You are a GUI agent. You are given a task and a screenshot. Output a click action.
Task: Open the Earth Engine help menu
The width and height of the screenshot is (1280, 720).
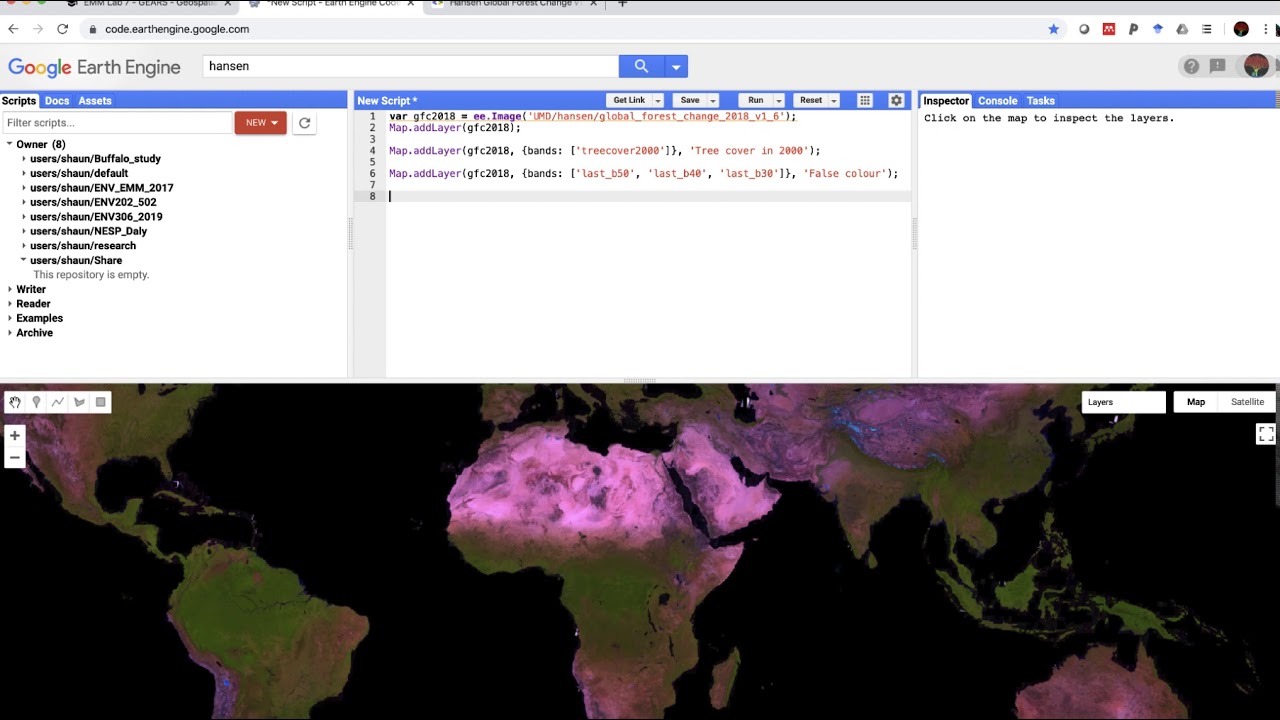click(x=1191, y=66)
